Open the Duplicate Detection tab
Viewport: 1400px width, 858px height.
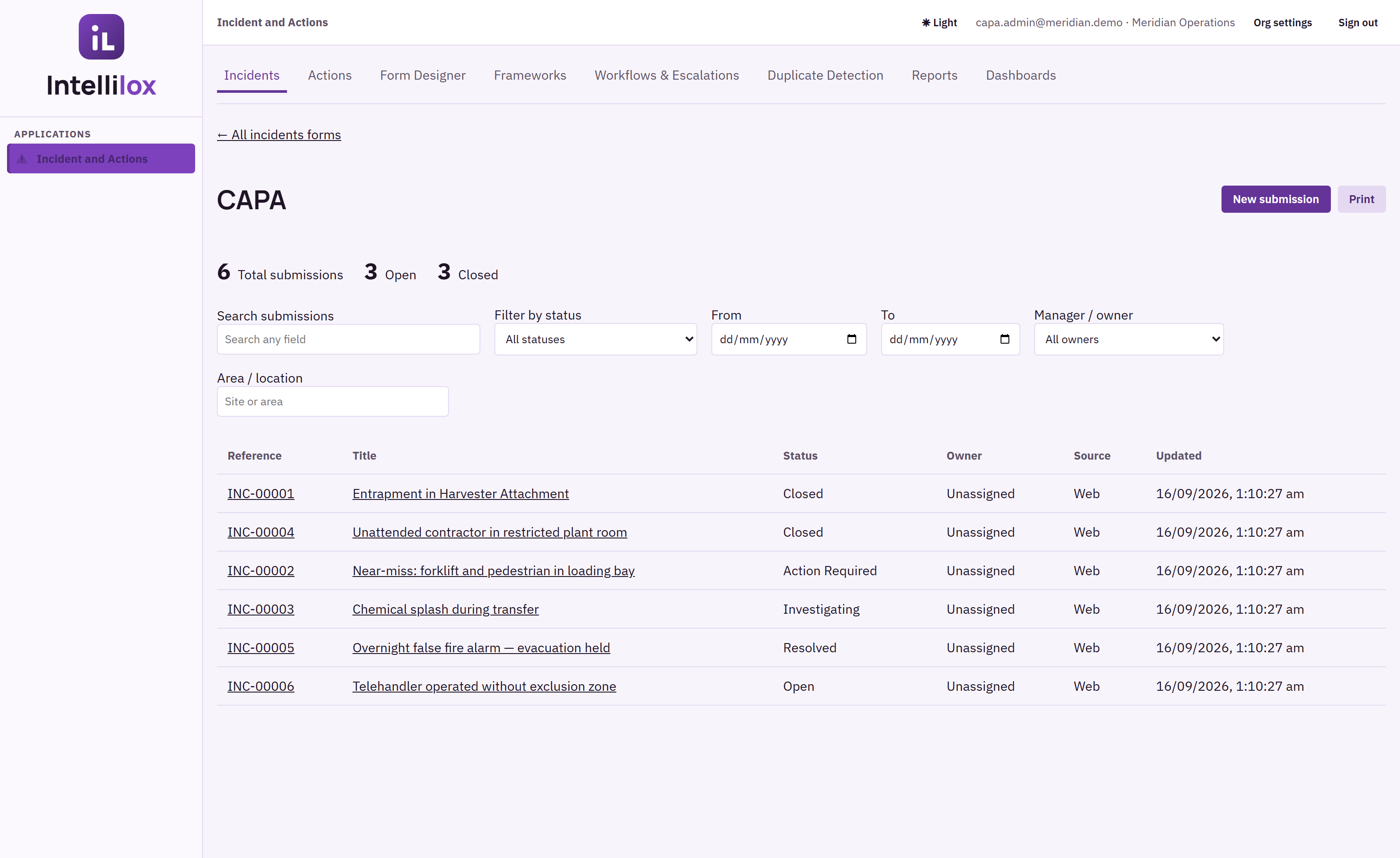click(825, 76)
